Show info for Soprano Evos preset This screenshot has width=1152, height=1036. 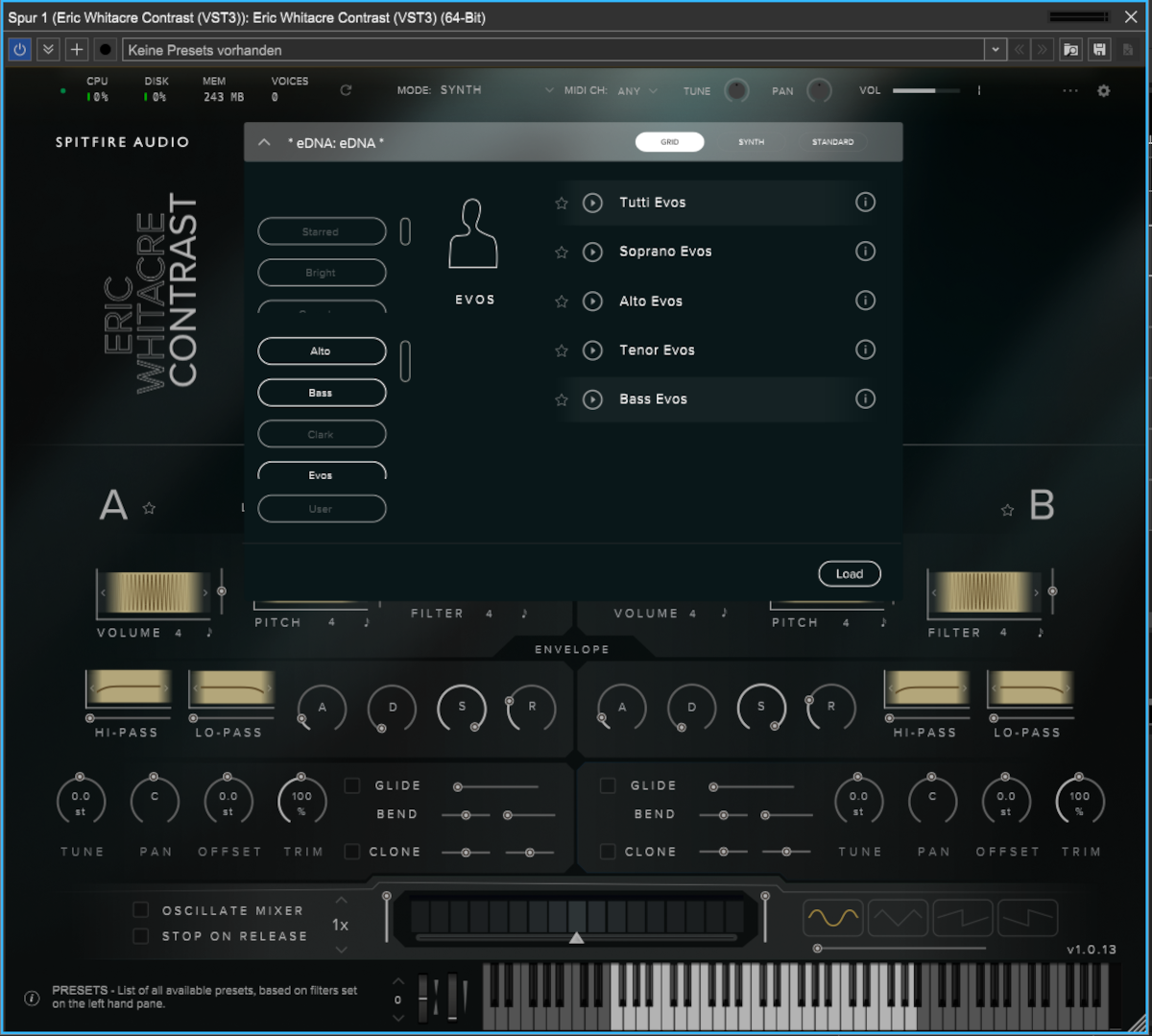(x=865, y=252)
